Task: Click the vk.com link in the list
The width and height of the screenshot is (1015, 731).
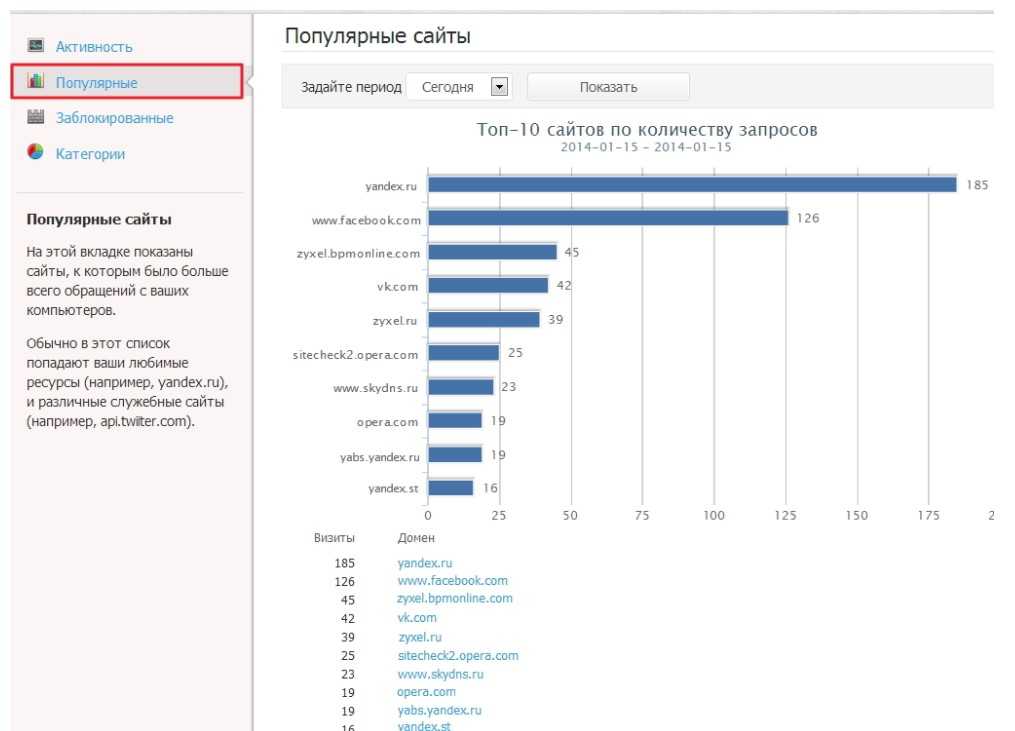Action: tap(417, 618)
